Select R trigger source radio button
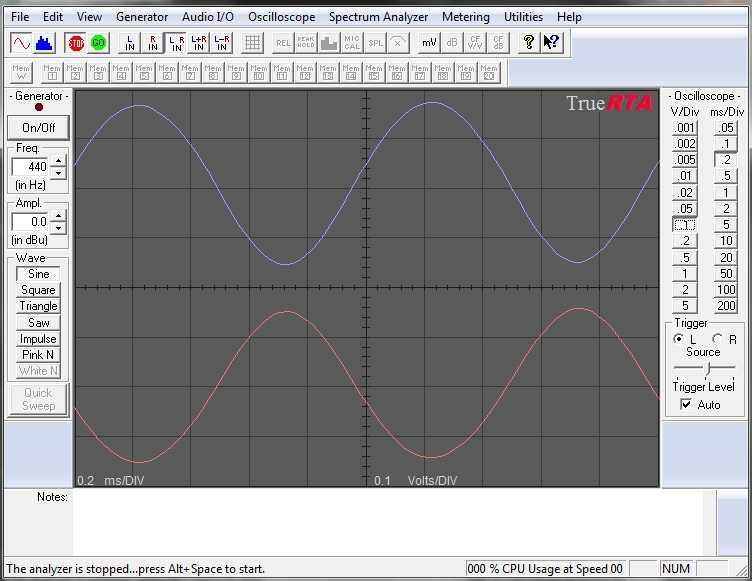 click(717, 339)
